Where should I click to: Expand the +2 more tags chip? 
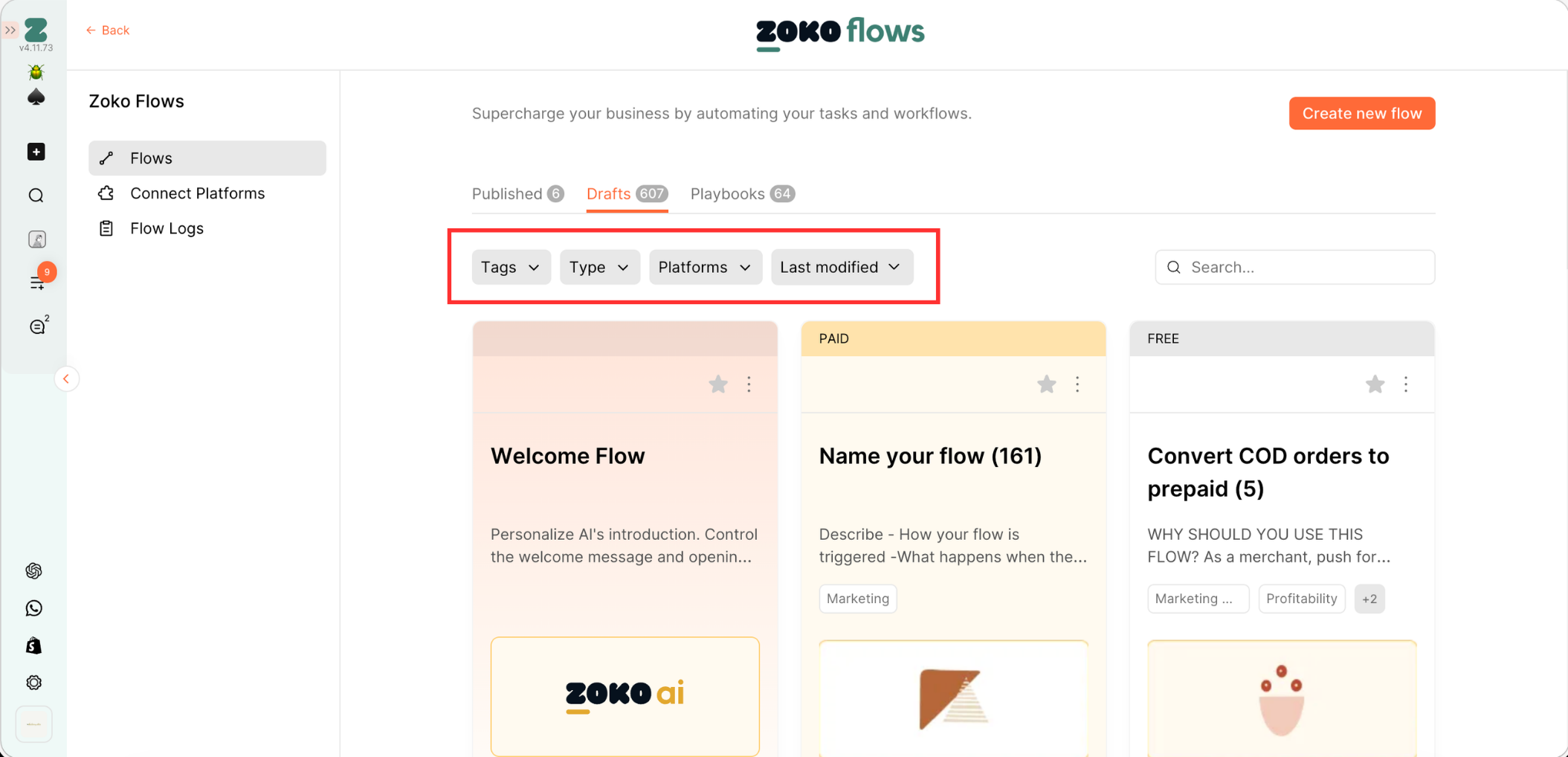(1369, 599)
